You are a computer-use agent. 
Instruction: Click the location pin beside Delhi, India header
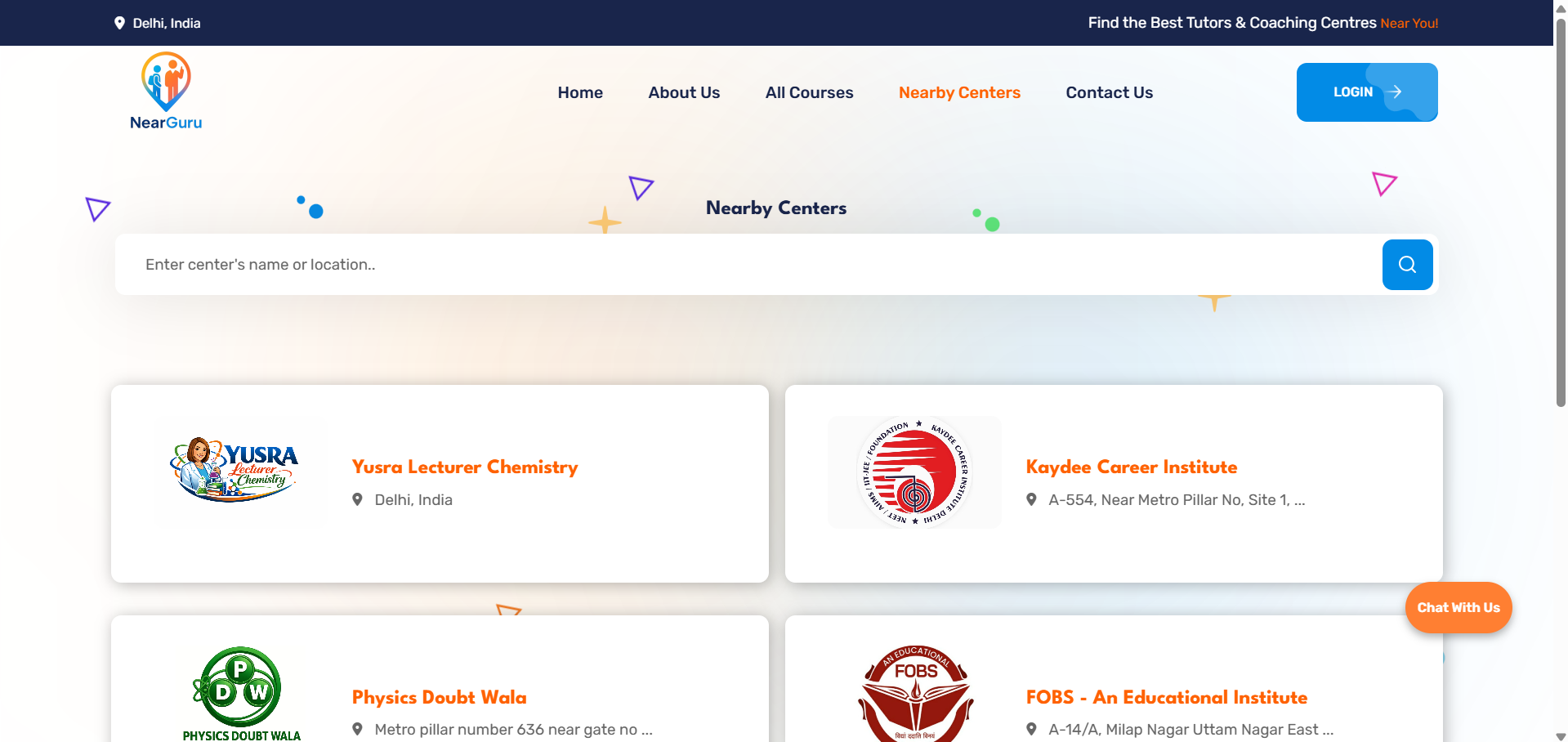tap(119, 23)
